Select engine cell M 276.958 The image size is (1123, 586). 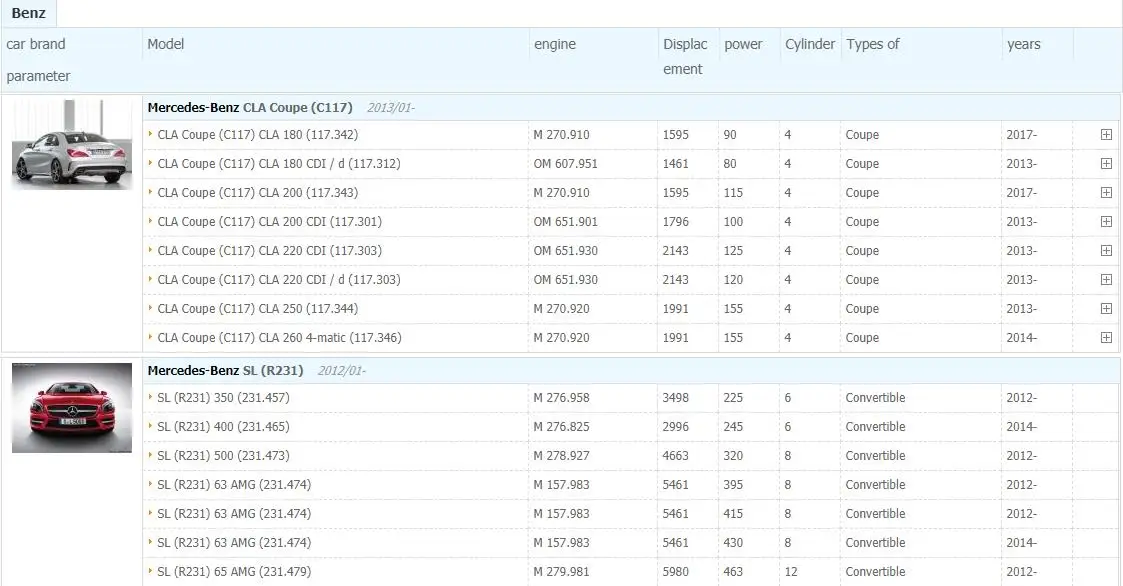click(561, 398)
